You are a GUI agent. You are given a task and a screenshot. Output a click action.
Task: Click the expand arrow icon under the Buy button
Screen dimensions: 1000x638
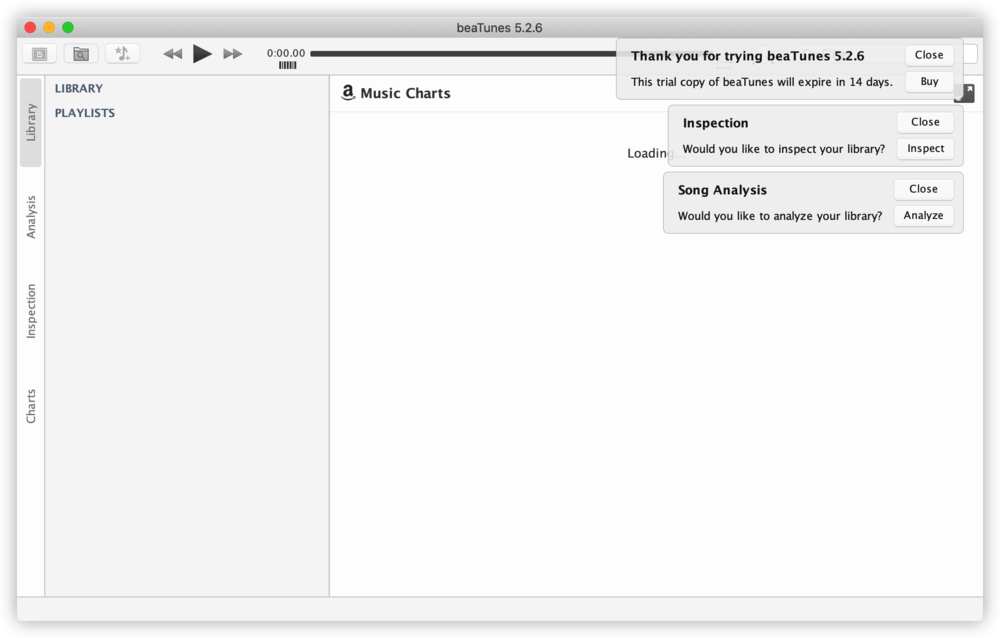tap(965, 94)
